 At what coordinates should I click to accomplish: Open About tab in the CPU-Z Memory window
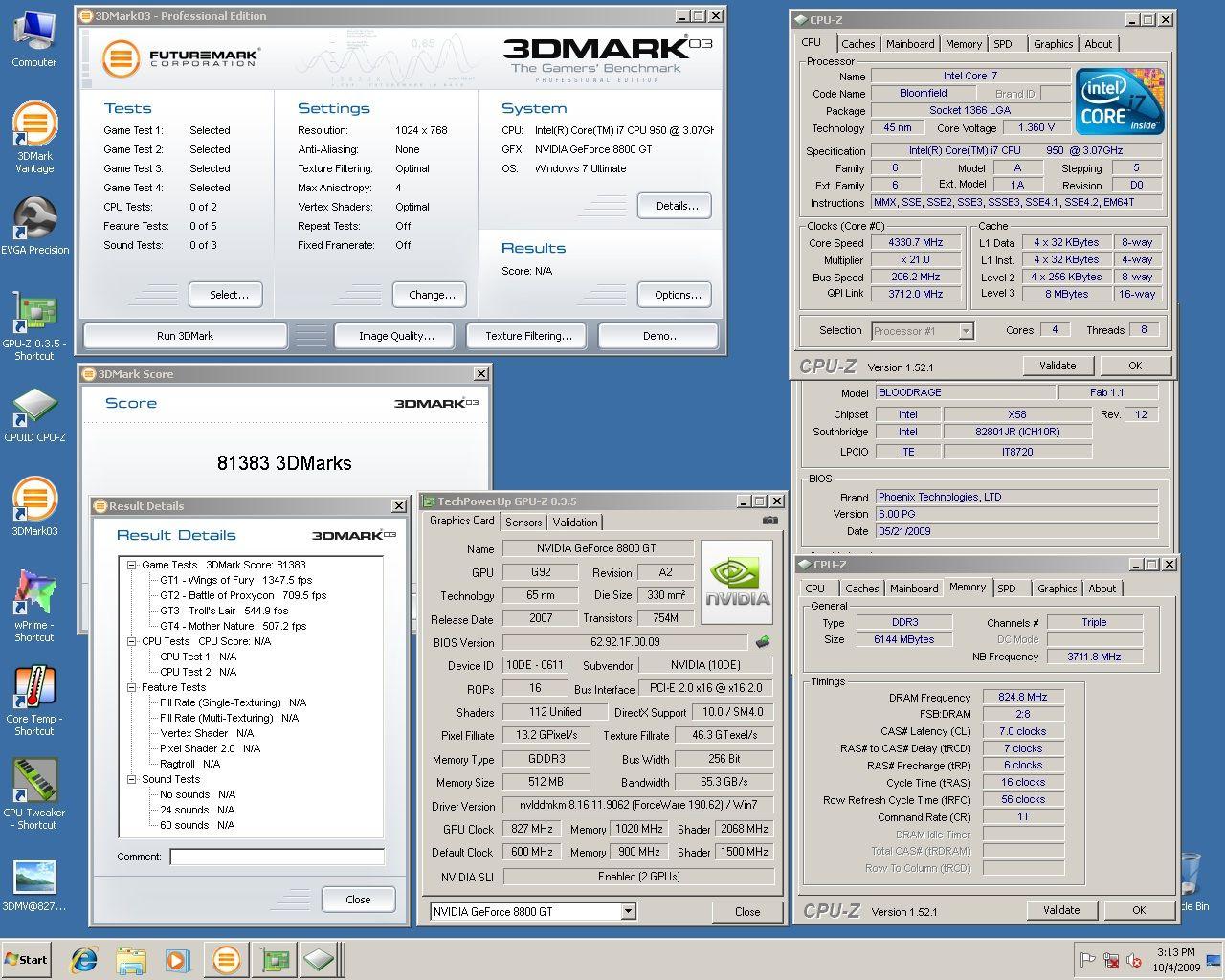1102,589
